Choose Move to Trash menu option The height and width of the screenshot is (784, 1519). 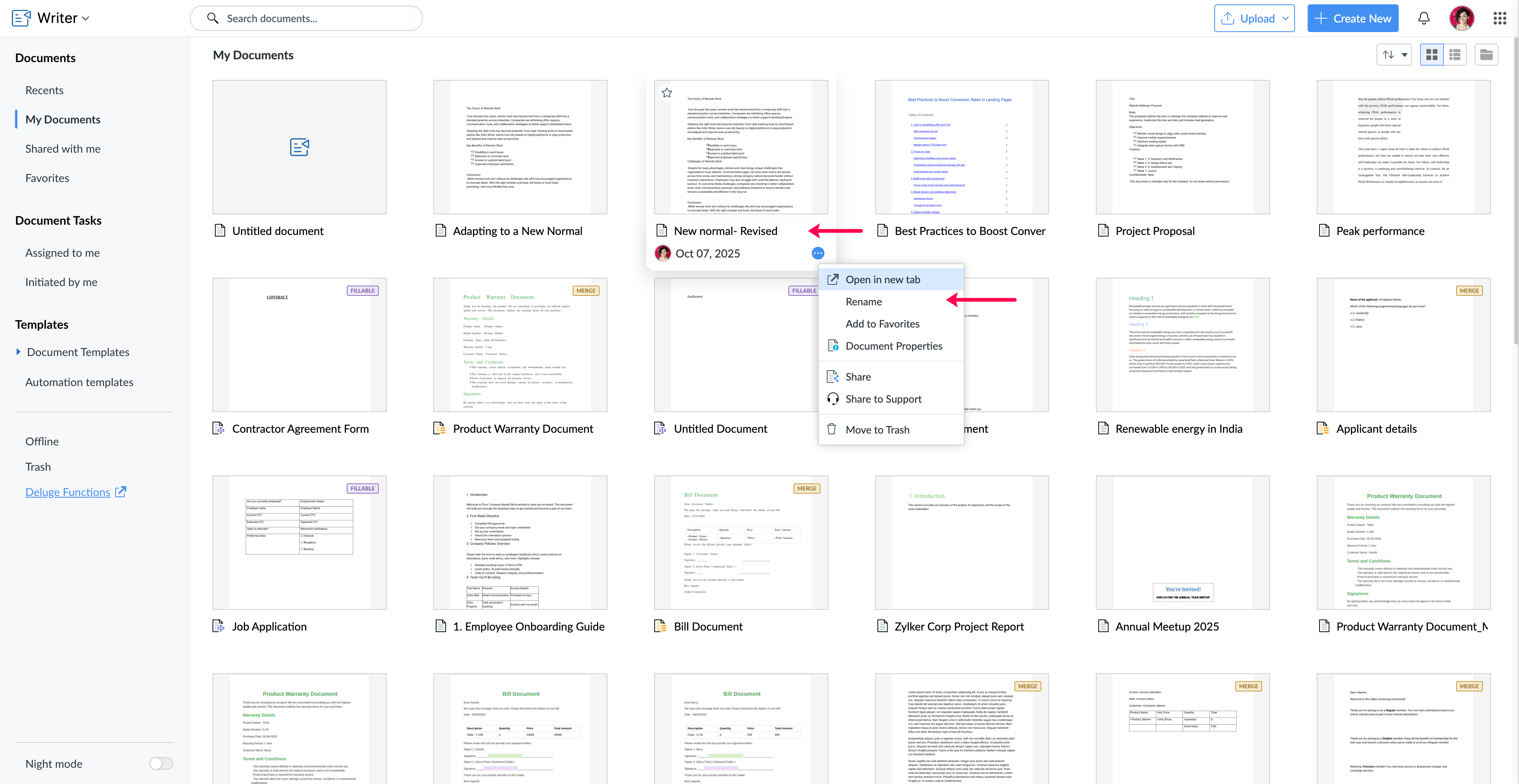pos(877,430)
